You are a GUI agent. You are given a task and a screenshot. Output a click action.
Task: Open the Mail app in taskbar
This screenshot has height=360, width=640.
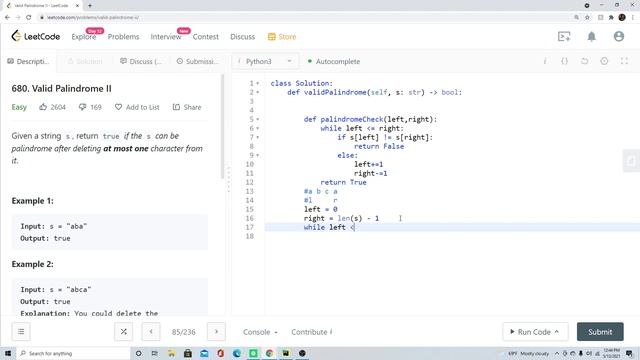pos(204,353)
